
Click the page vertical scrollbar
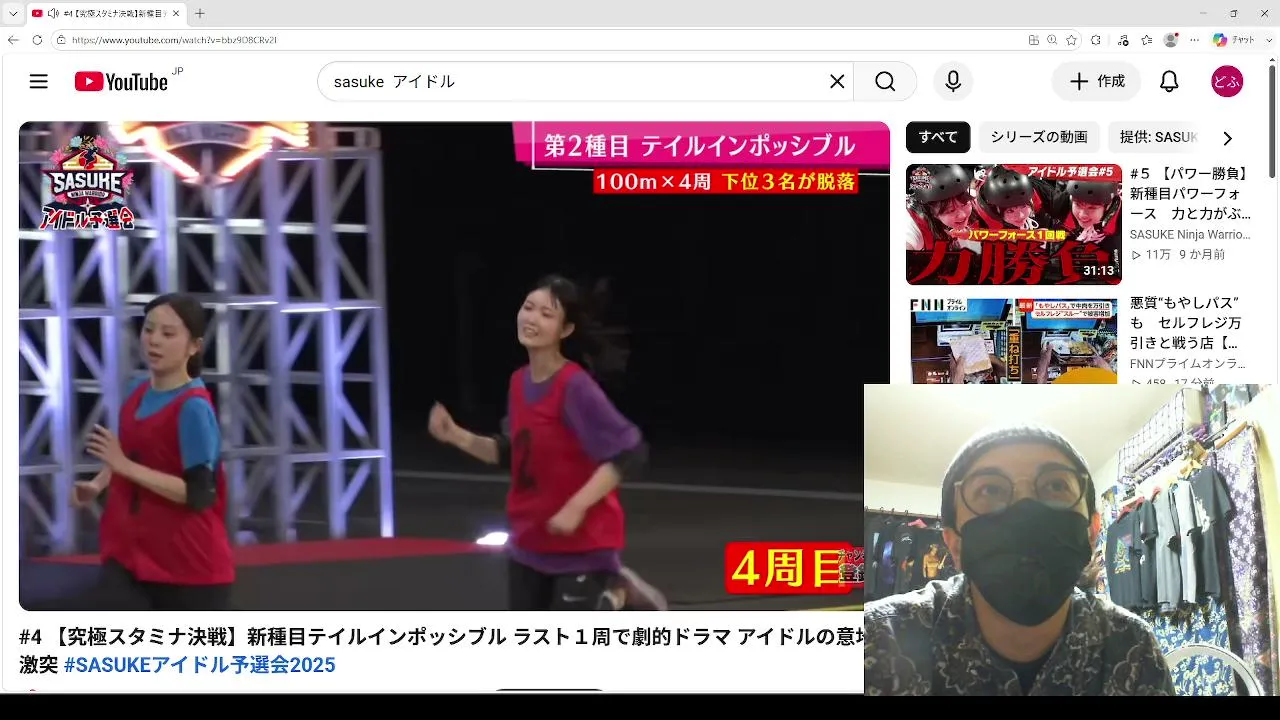point(1273,120)
